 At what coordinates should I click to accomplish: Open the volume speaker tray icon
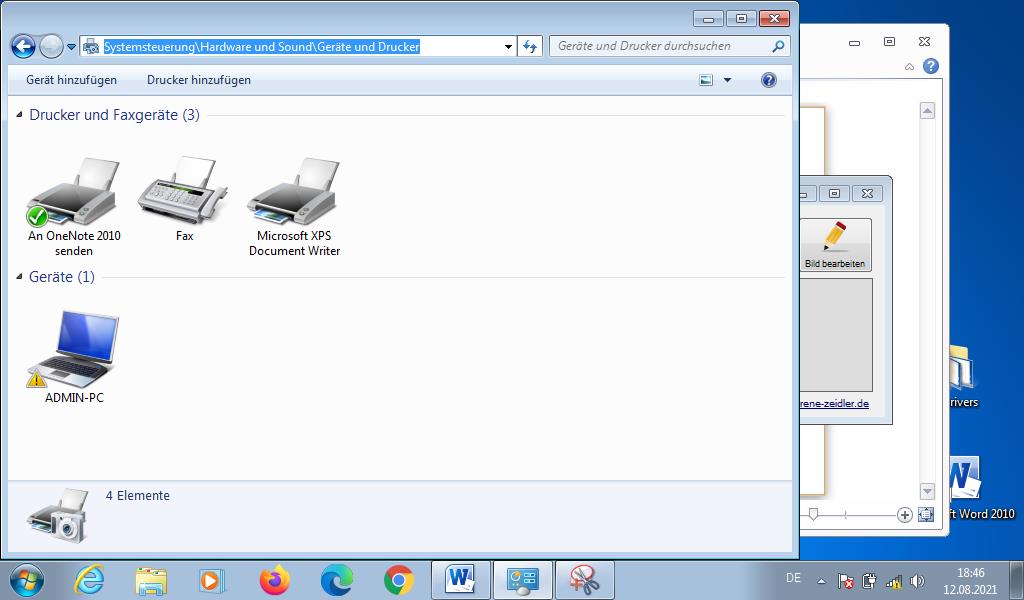(917, 580)
